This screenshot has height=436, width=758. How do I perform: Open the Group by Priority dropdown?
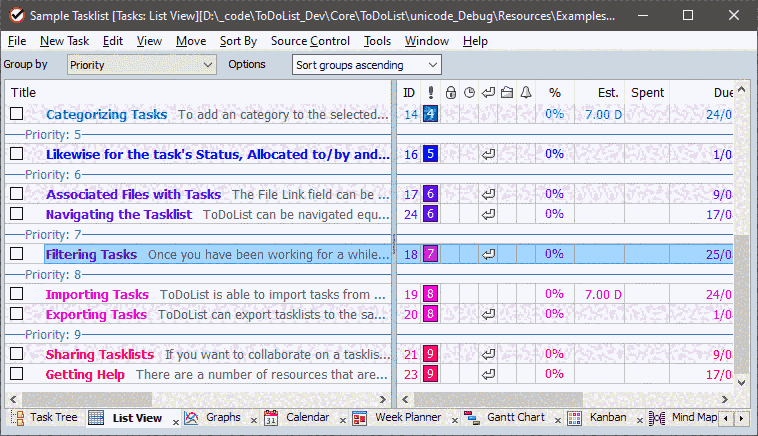point(141,65)
